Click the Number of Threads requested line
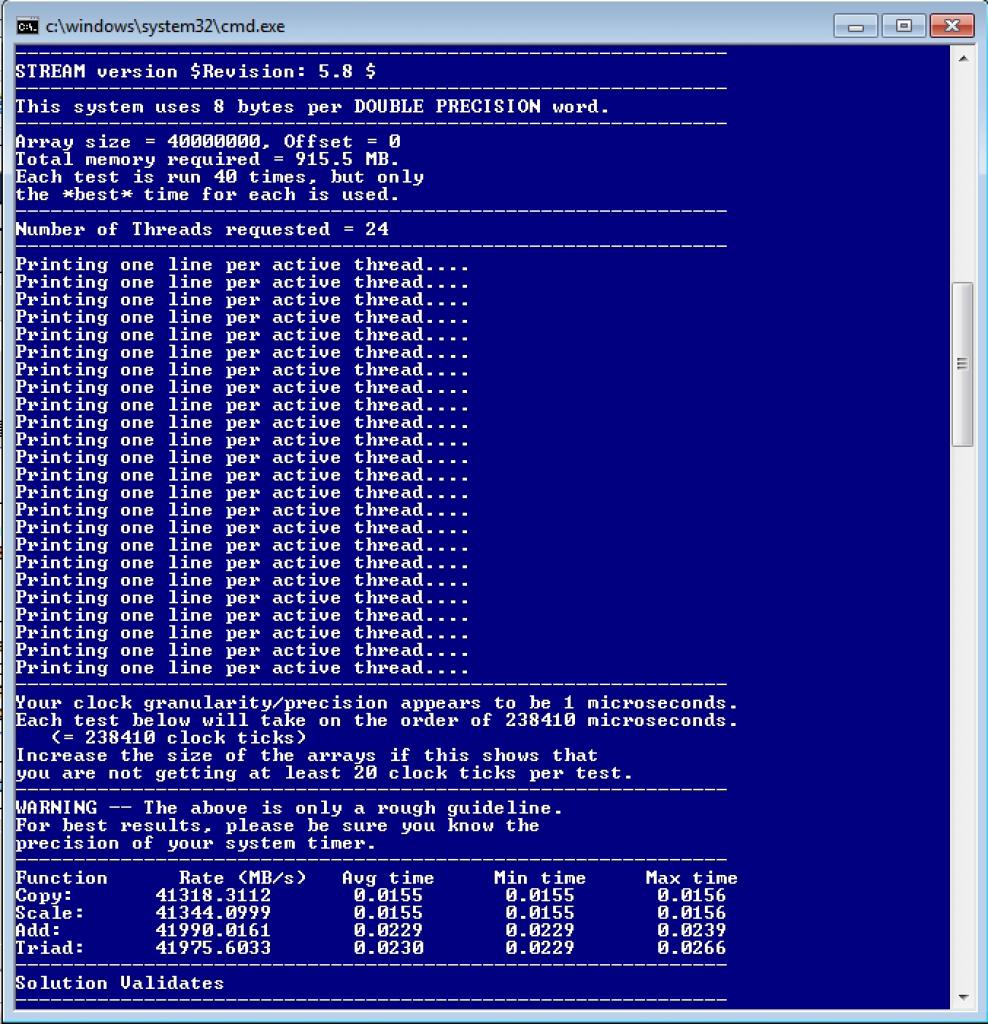This screenshot has width=988, height=1024. (x=202, y=229)
